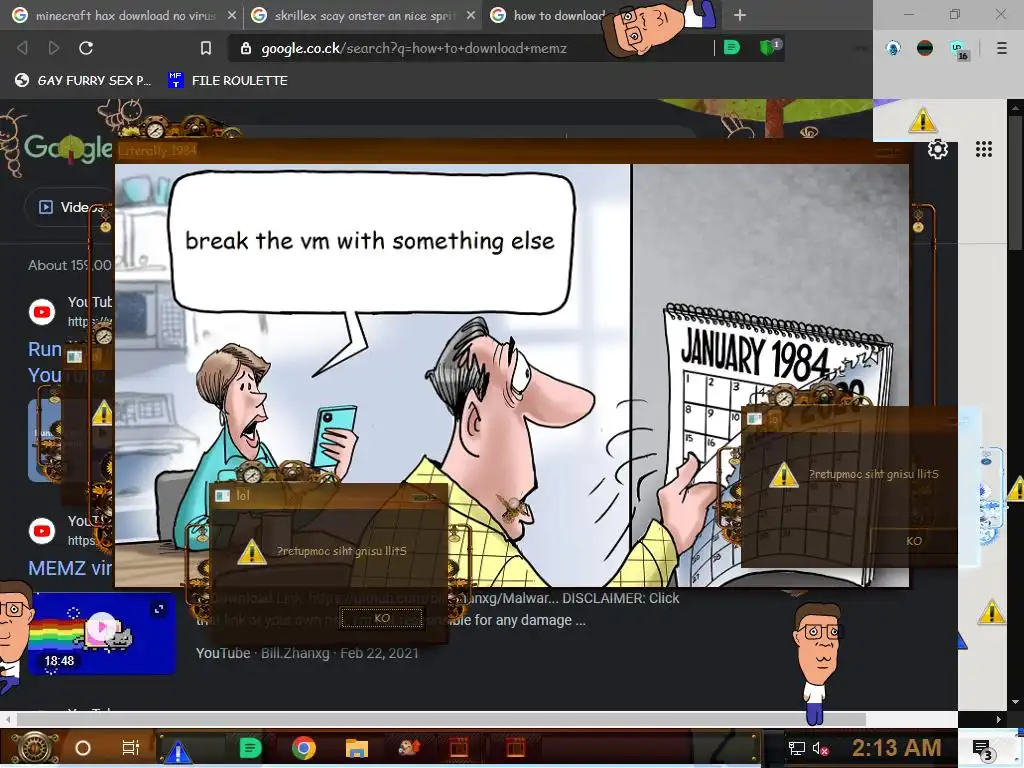Screen dimensions: 1024x768
Task: Go forward with the browser forward arrow
Action: (x=54, y=48)
